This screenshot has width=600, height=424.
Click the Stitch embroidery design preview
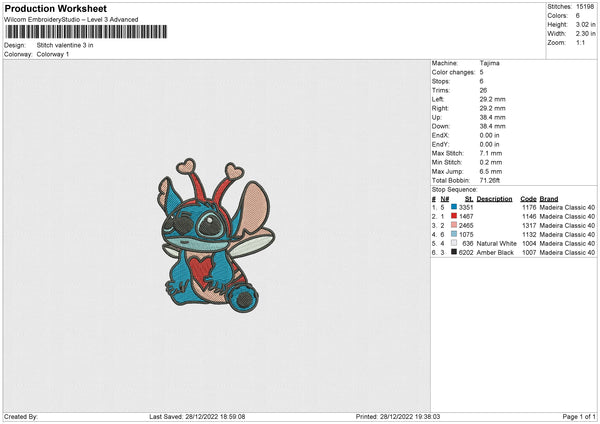(216, 235)
